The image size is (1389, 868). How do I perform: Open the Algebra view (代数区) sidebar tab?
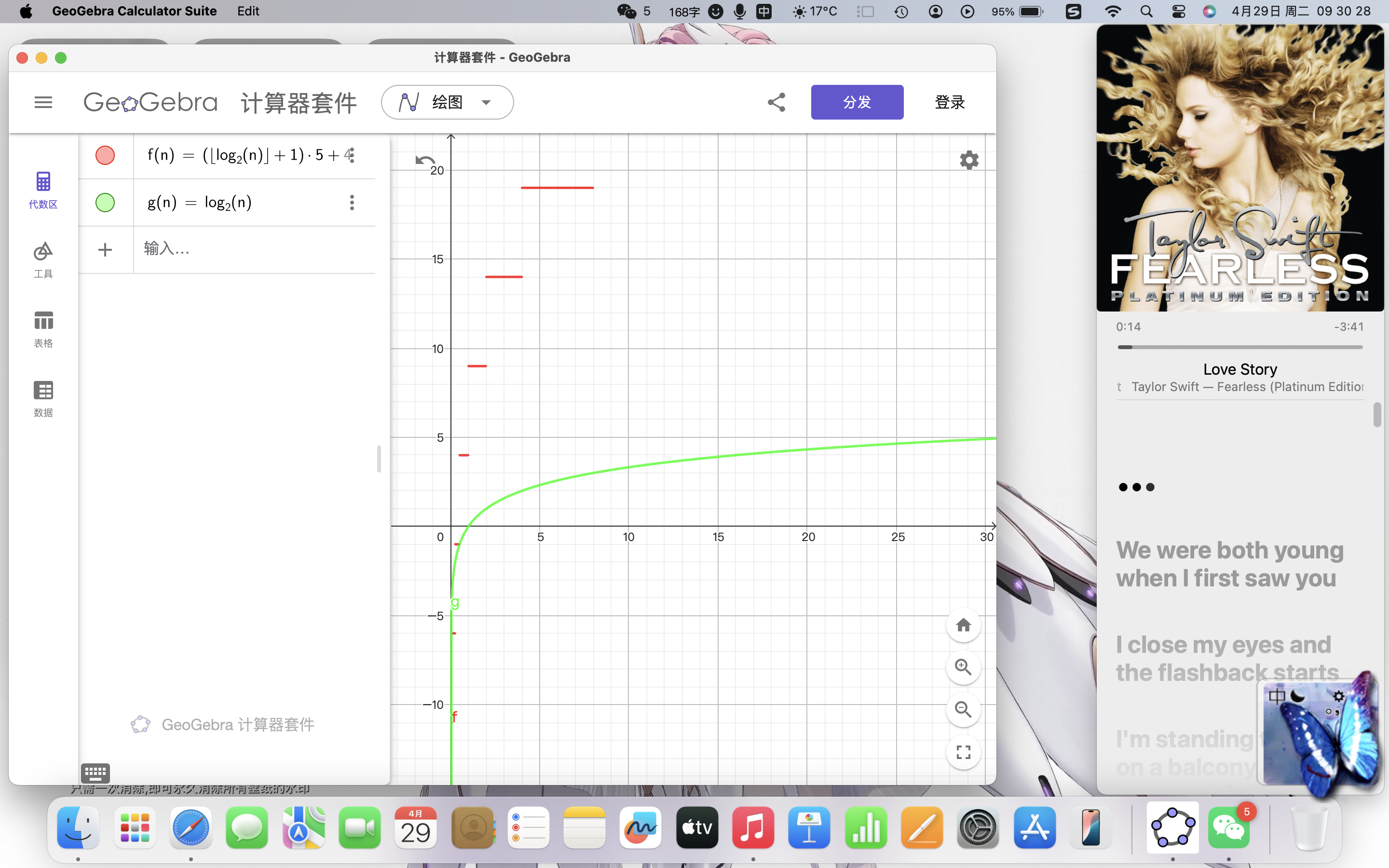43,190
